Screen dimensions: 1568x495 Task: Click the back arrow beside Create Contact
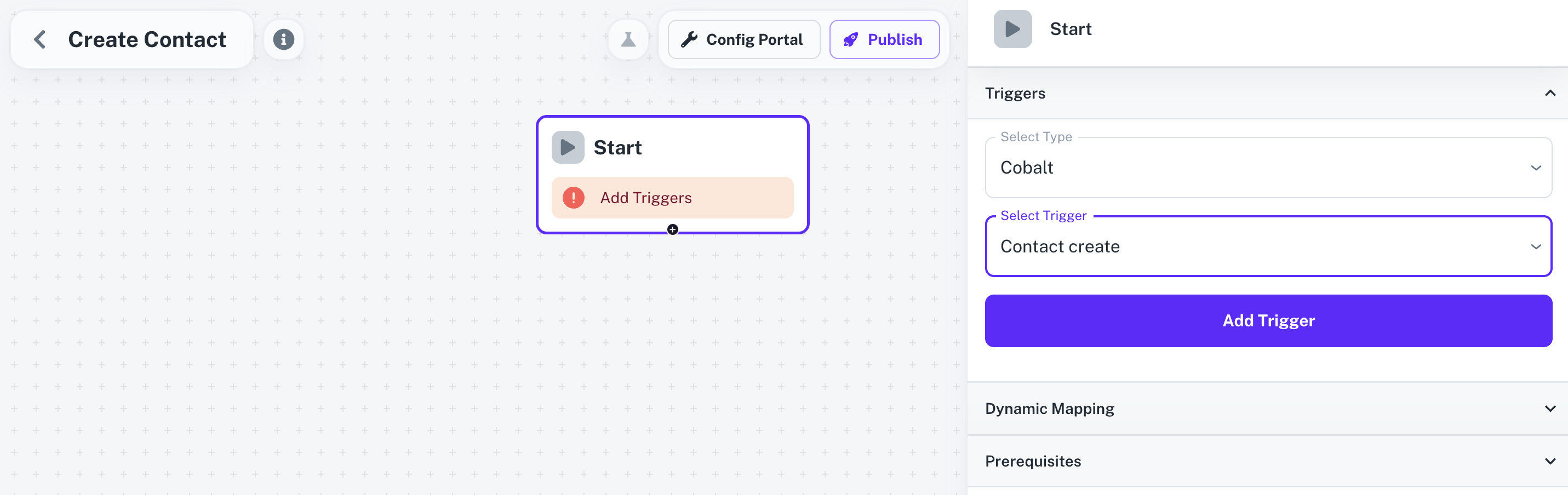coord(40,39)
